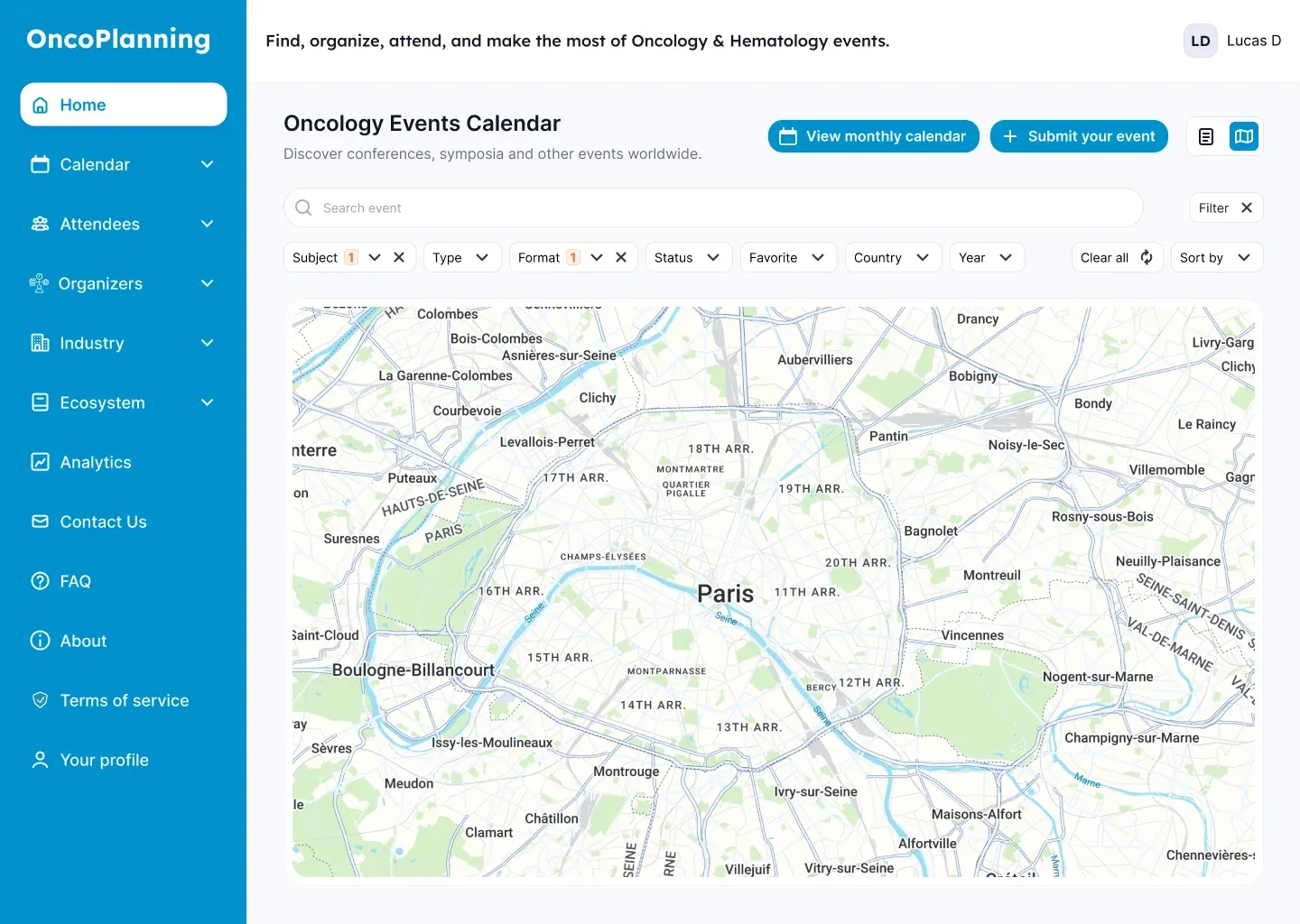
Task: Click the Organizers network icon
Action: [39, 283]
